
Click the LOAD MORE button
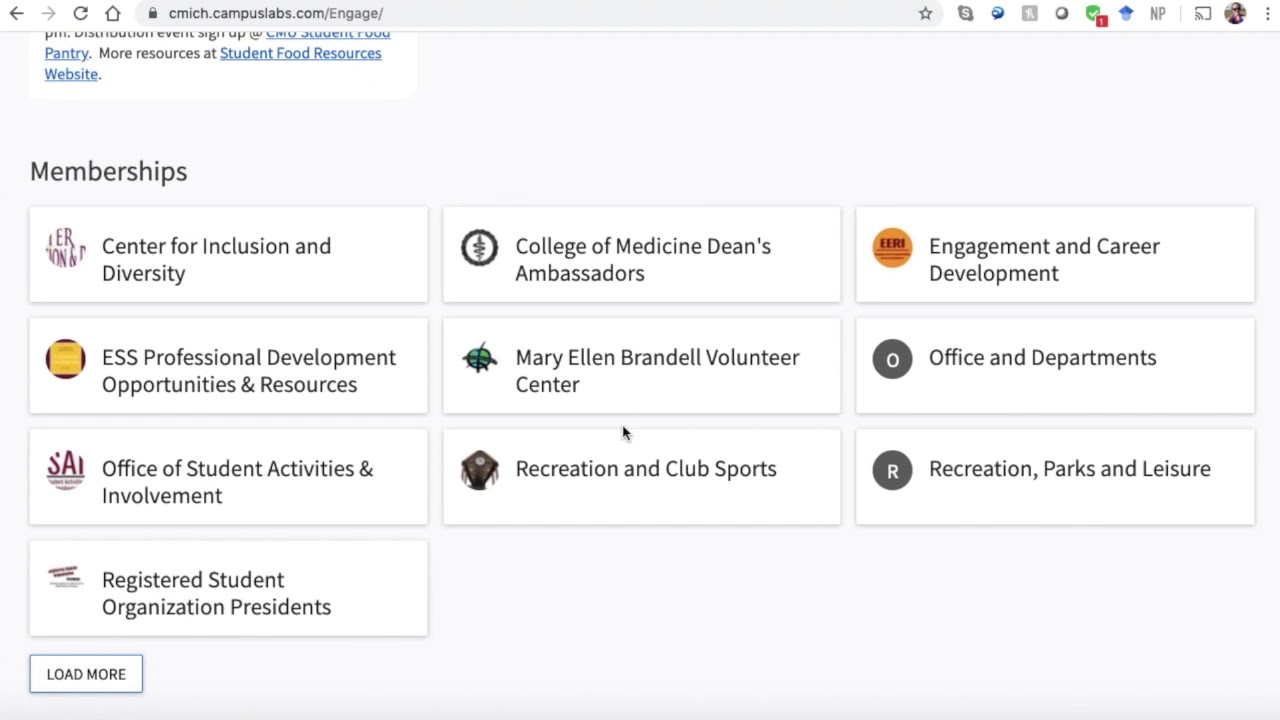pos(86,674)
